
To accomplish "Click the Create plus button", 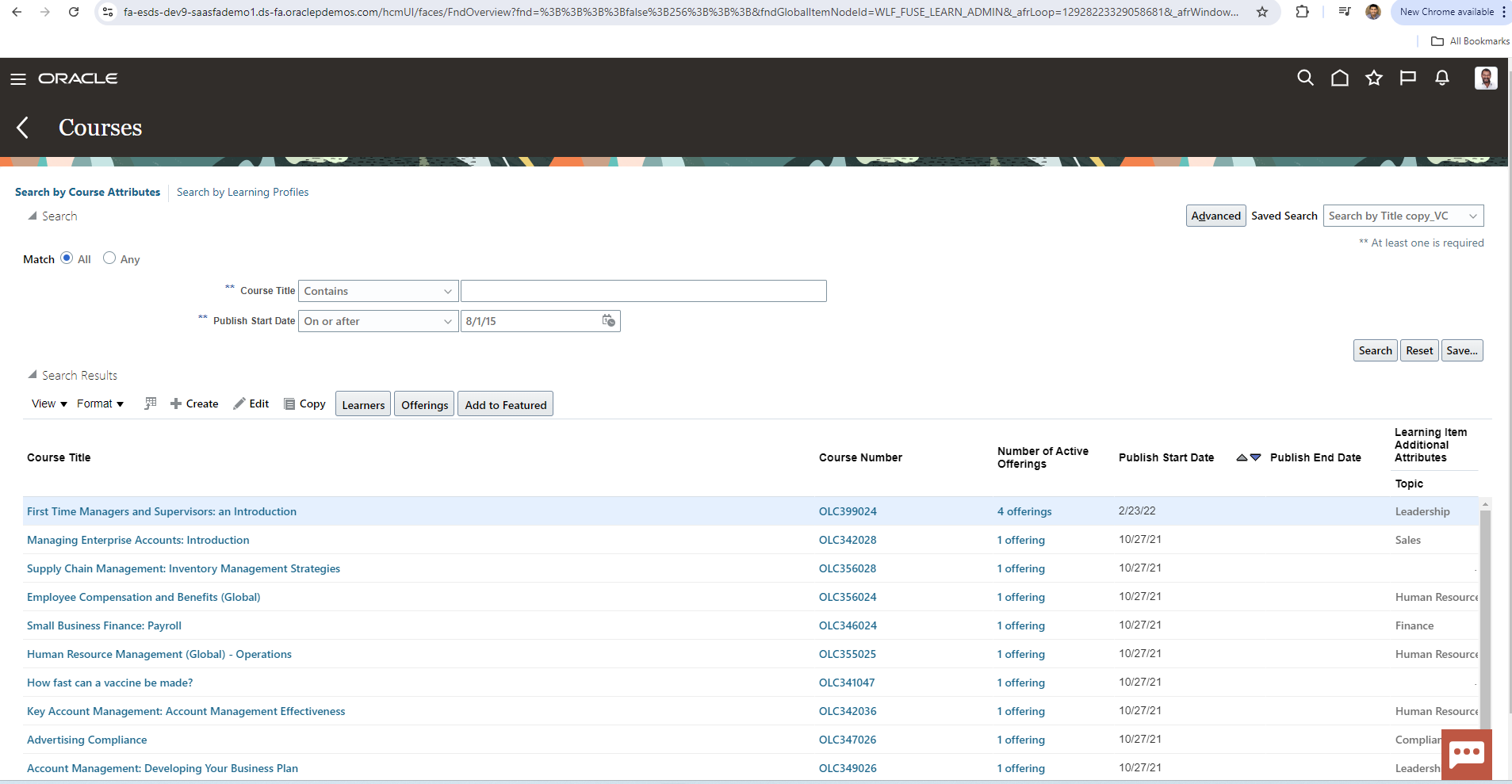I will (x=194, y=403).
